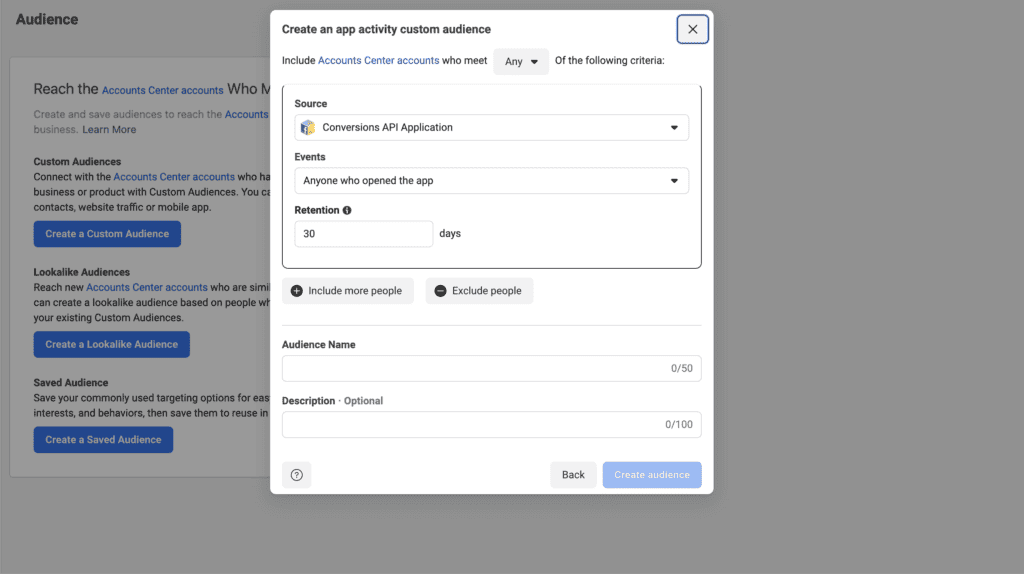Click Create a Custom Audience button
This screenshot has height=574, width=1024.
pyautogui.click(x=107, y=234)
